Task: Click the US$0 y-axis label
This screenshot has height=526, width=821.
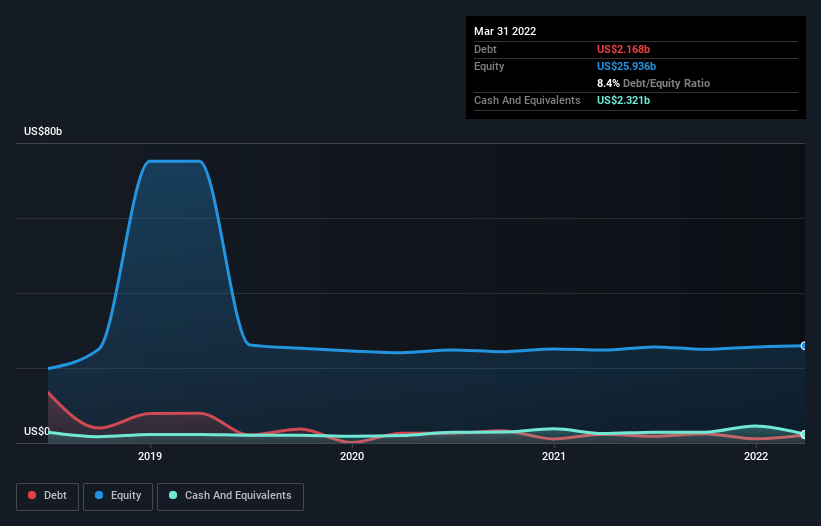Action: 37,431
